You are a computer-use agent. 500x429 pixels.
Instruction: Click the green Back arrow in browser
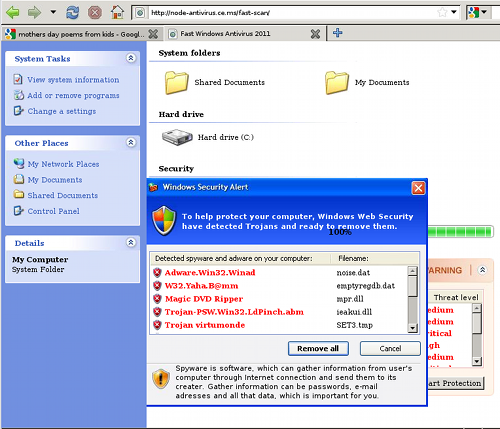(13, 13)
